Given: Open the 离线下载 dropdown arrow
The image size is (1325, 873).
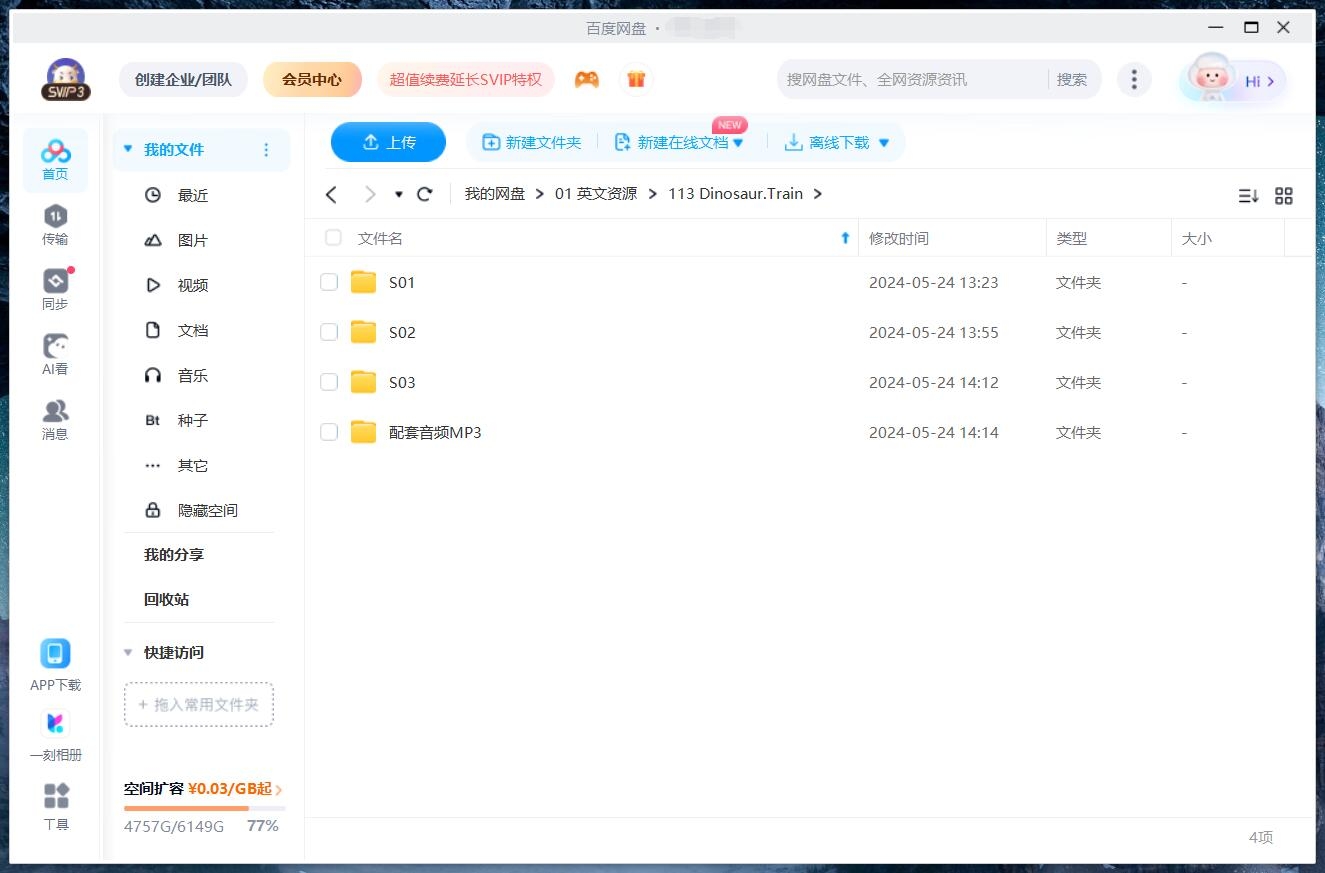Looking at the screenshot, I should (883, 142).
